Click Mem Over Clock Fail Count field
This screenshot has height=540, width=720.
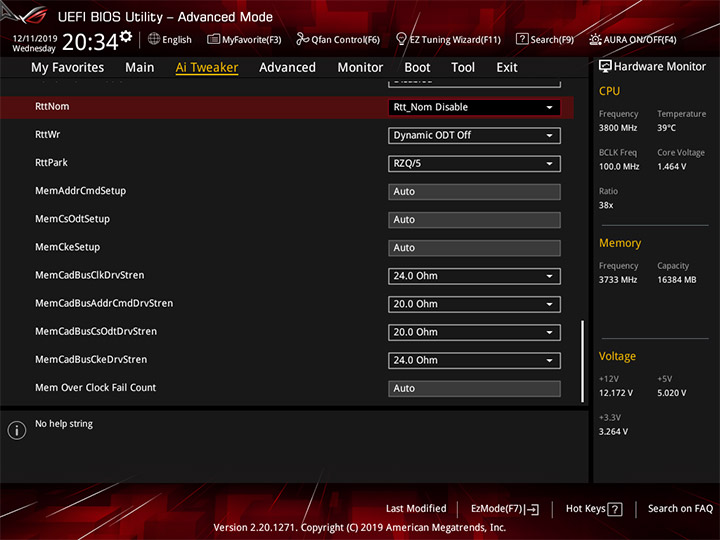[x=474, y=388]
